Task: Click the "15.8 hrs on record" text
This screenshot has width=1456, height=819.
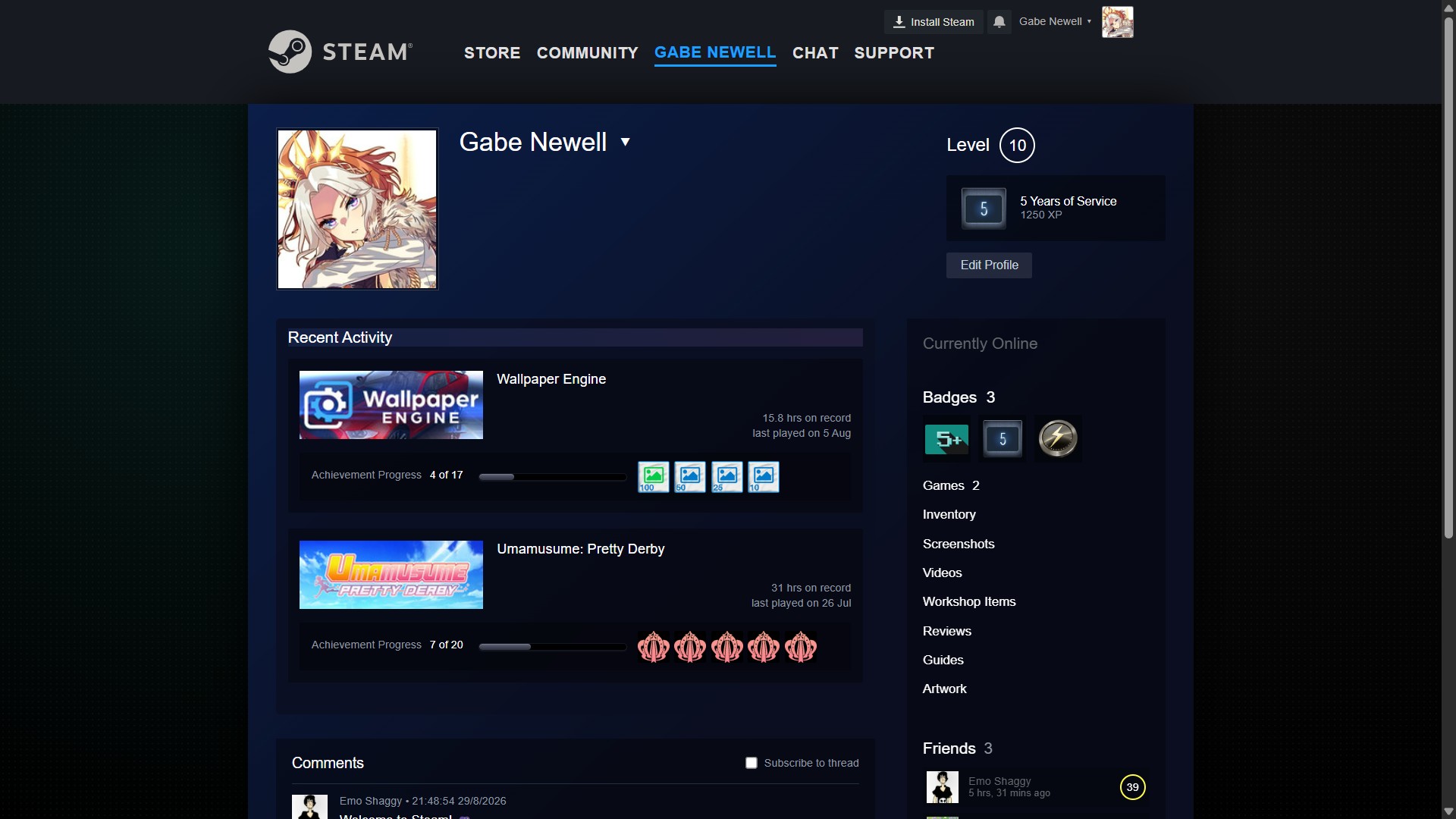Action: [x=807, y=418]
